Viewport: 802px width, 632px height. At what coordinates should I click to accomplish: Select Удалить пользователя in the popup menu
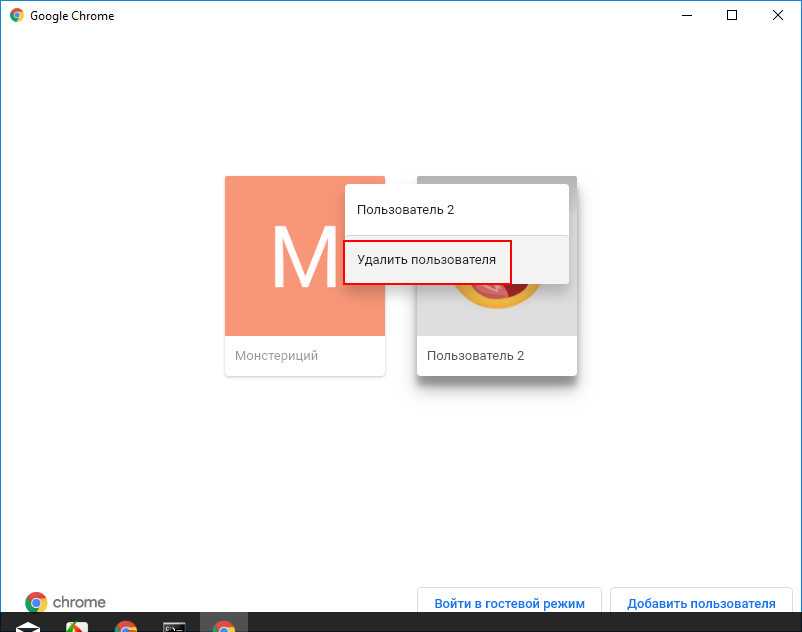[x=427, y=260]
